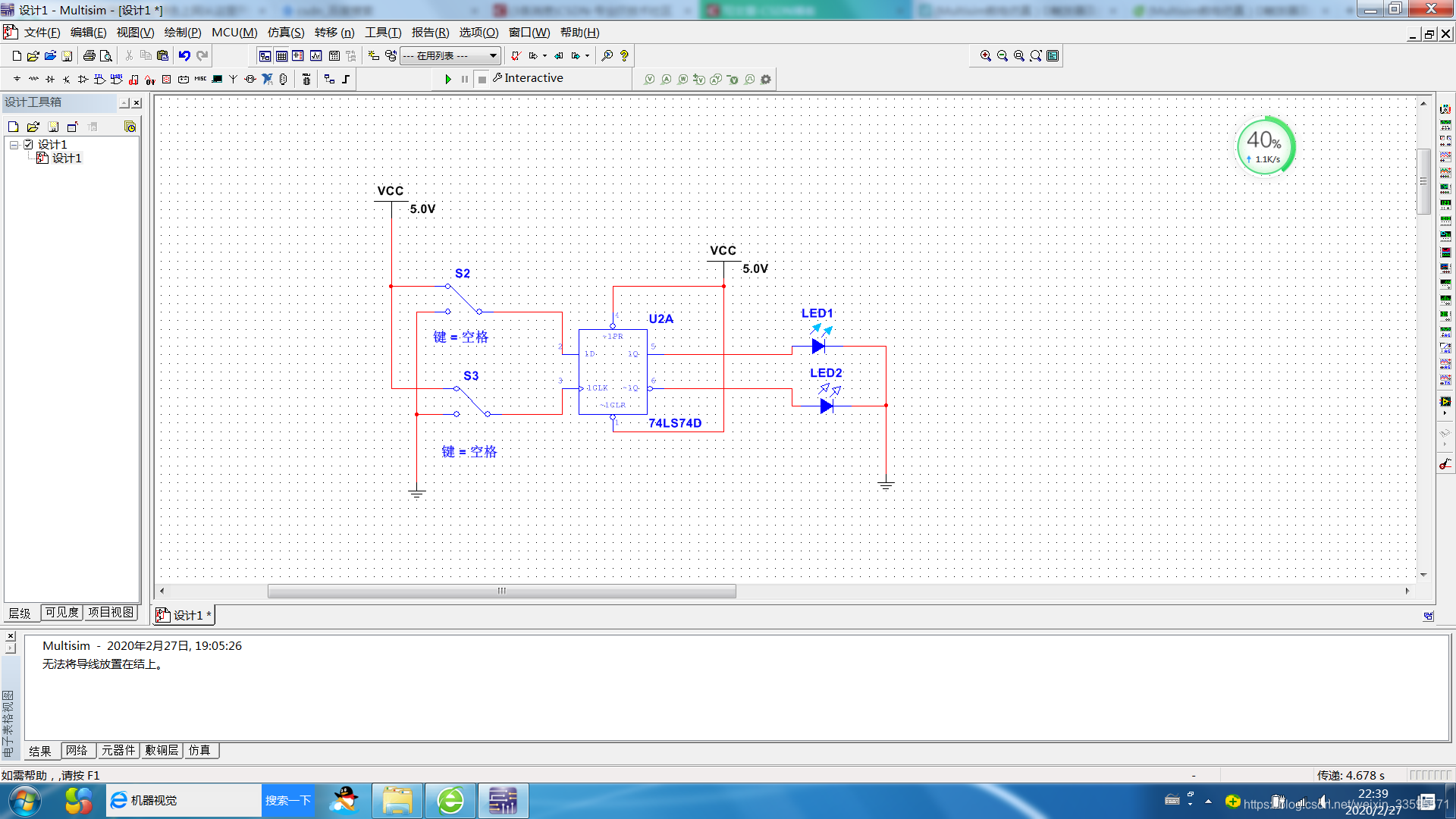Click scroll-right arrow of canvas scrollbar
Viewport: 1456px width, 819px height.
coord(1407,591)
